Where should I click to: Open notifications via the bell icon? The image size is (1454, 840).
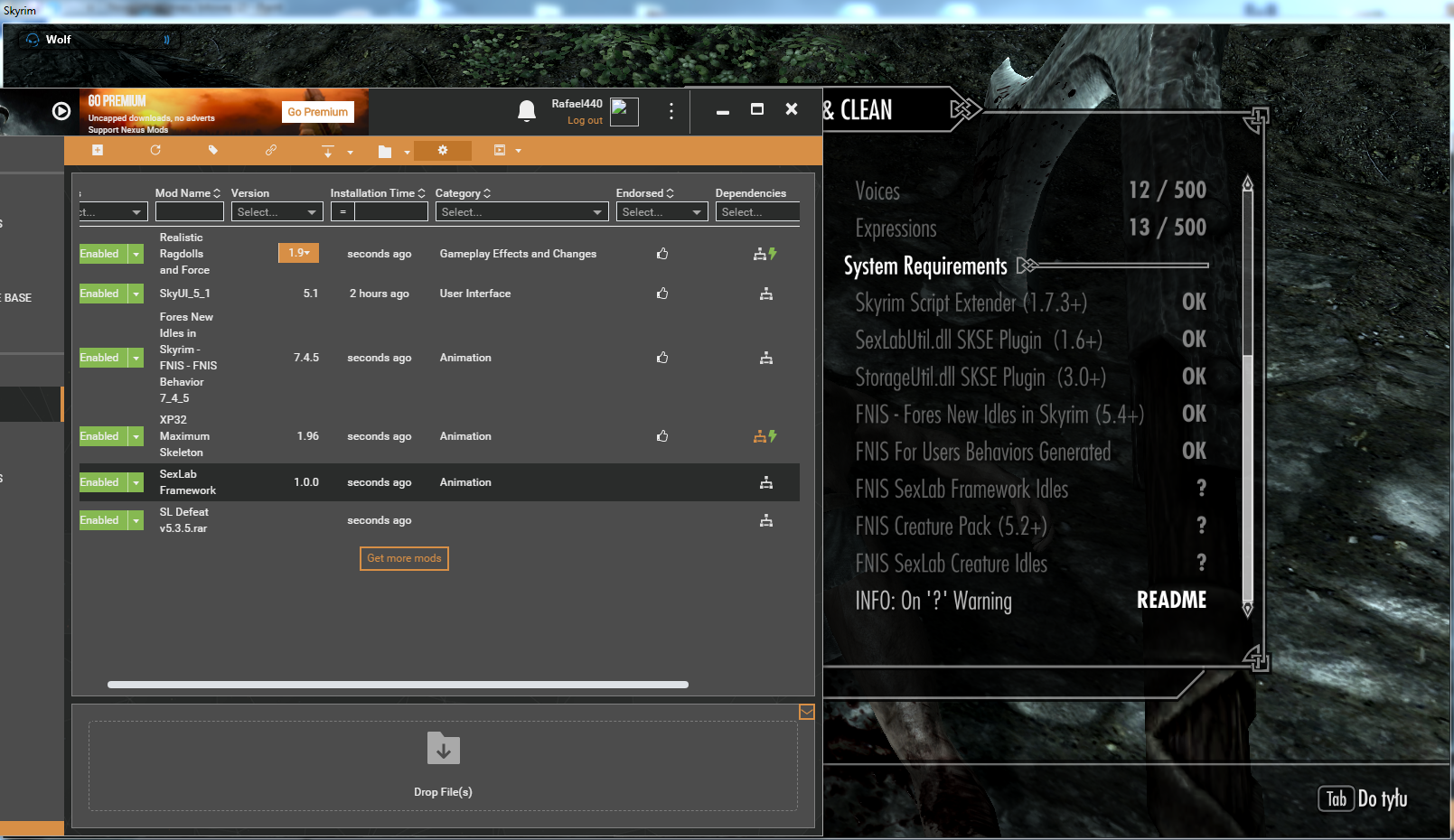pos(527,111)
